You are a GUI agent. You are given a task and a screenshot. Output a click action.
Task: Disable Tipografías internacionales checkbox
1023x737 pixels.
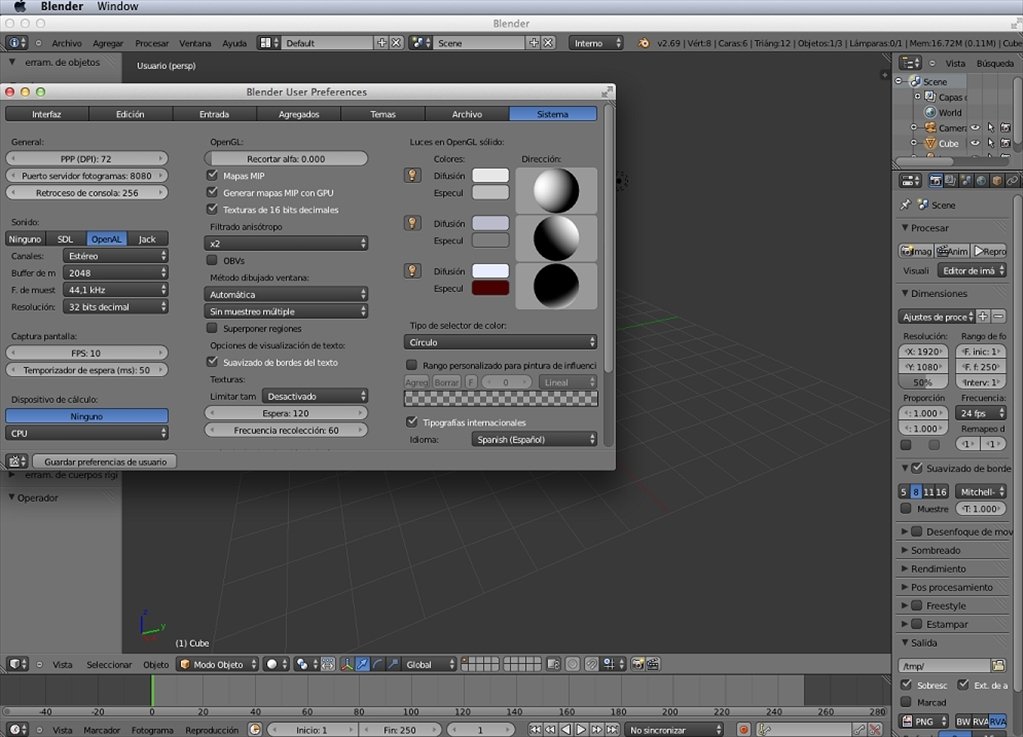(412, 421)
